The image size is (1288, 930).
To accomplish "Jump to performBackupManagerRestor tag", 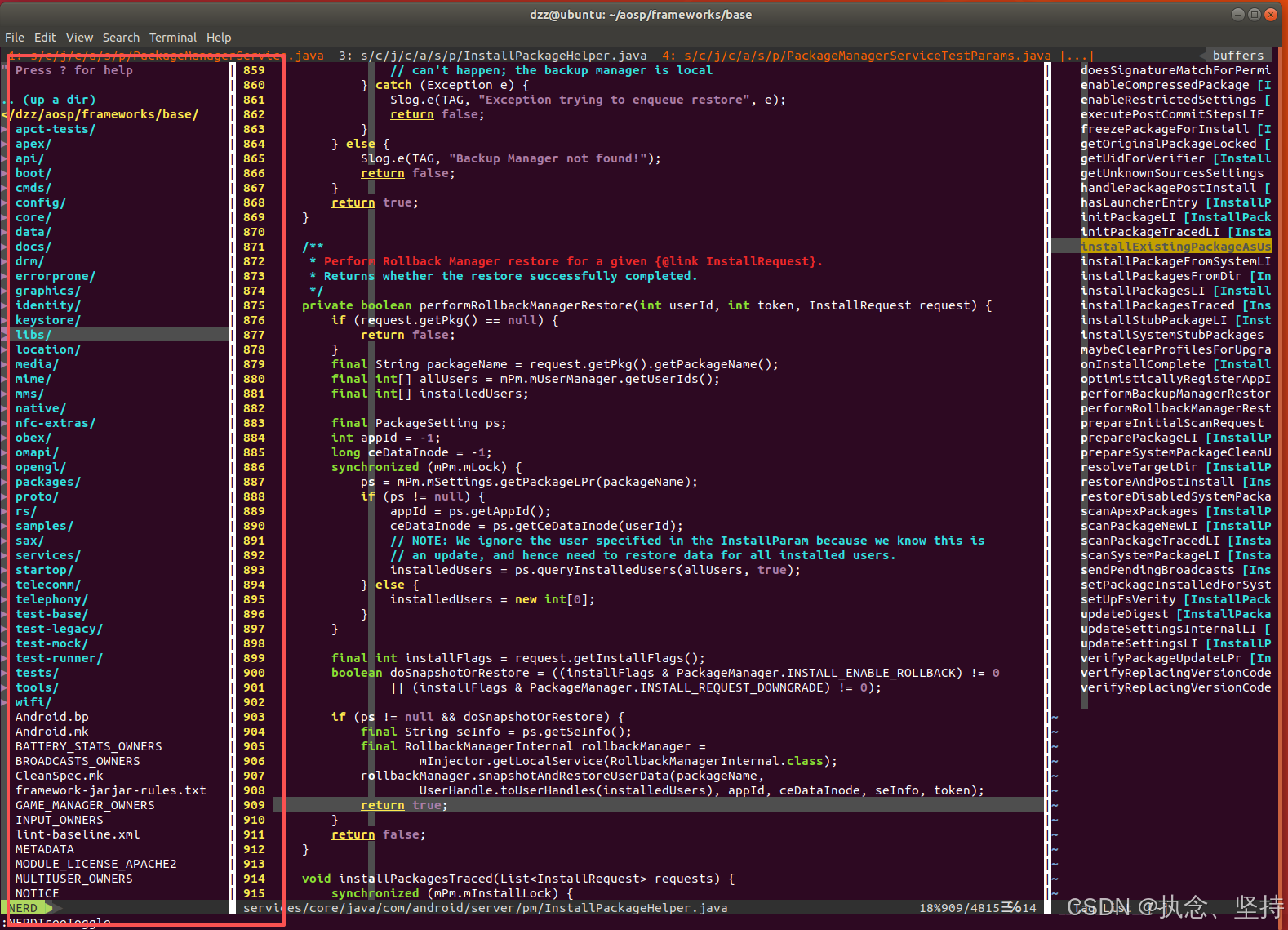I will (1175, 394).
